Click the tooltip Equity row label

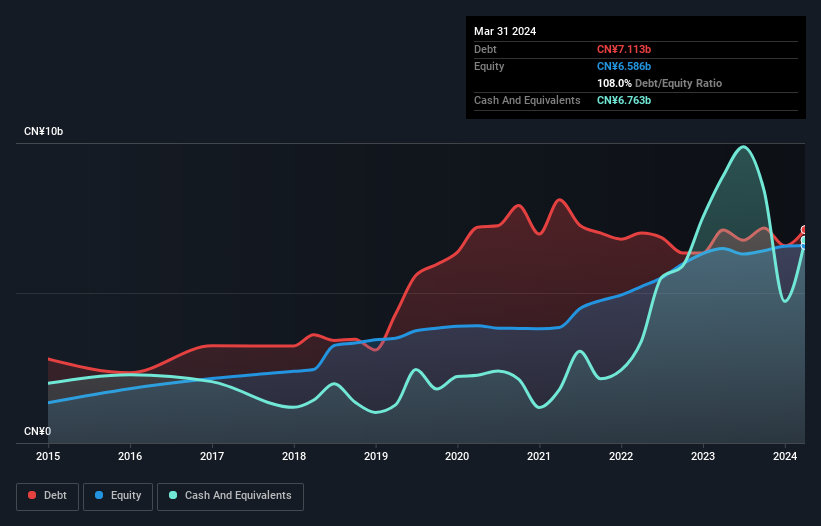pos(489,66)
